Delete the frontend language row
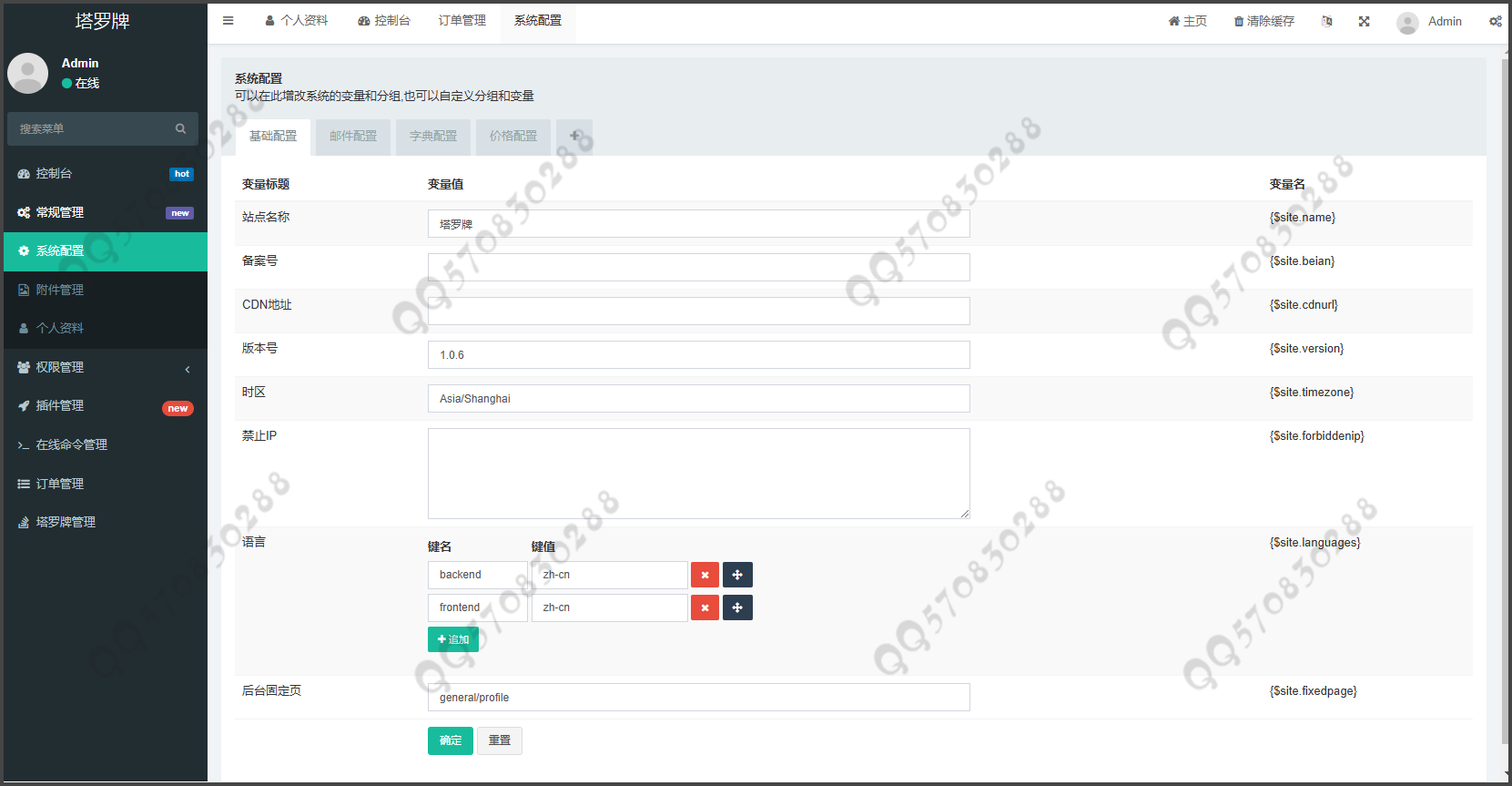The height and width of the screenshot is (786, 1512). coord(705,607)
